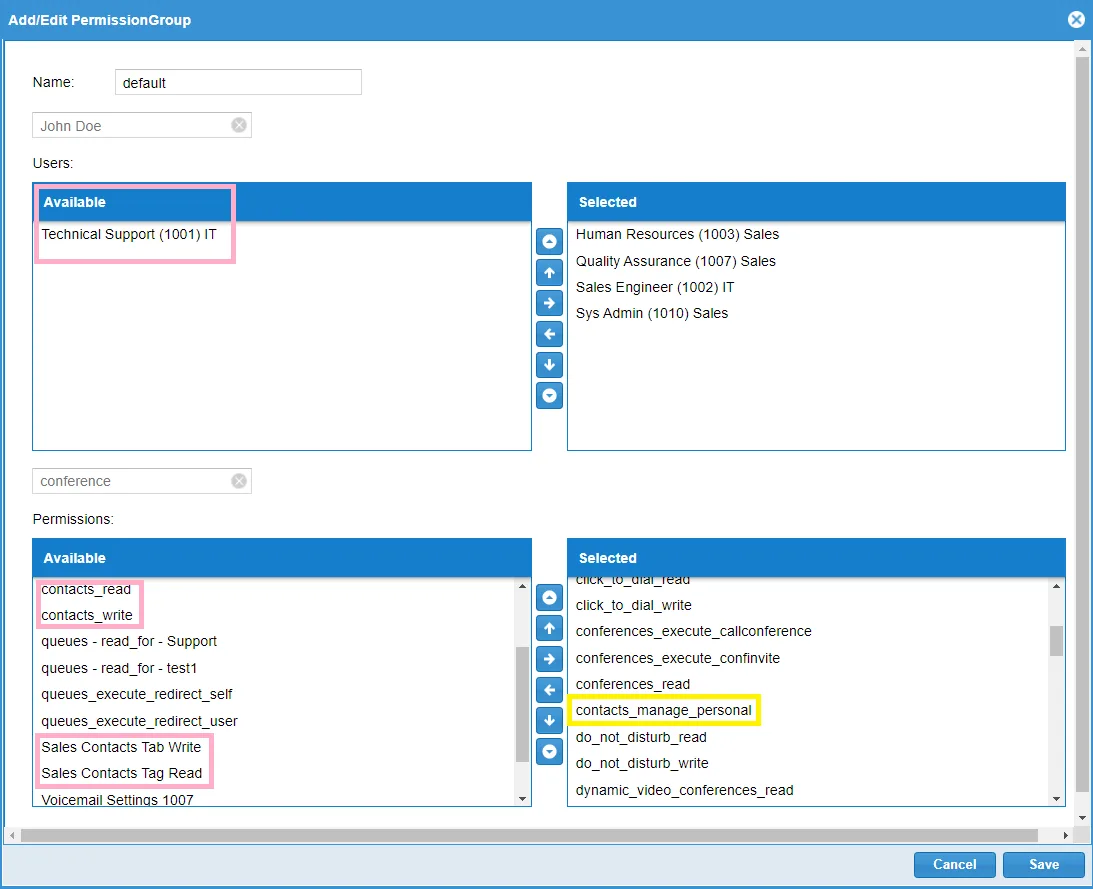Edit the Name field containing default
Screen dimensions: 1093x889
tap(238, 82)
